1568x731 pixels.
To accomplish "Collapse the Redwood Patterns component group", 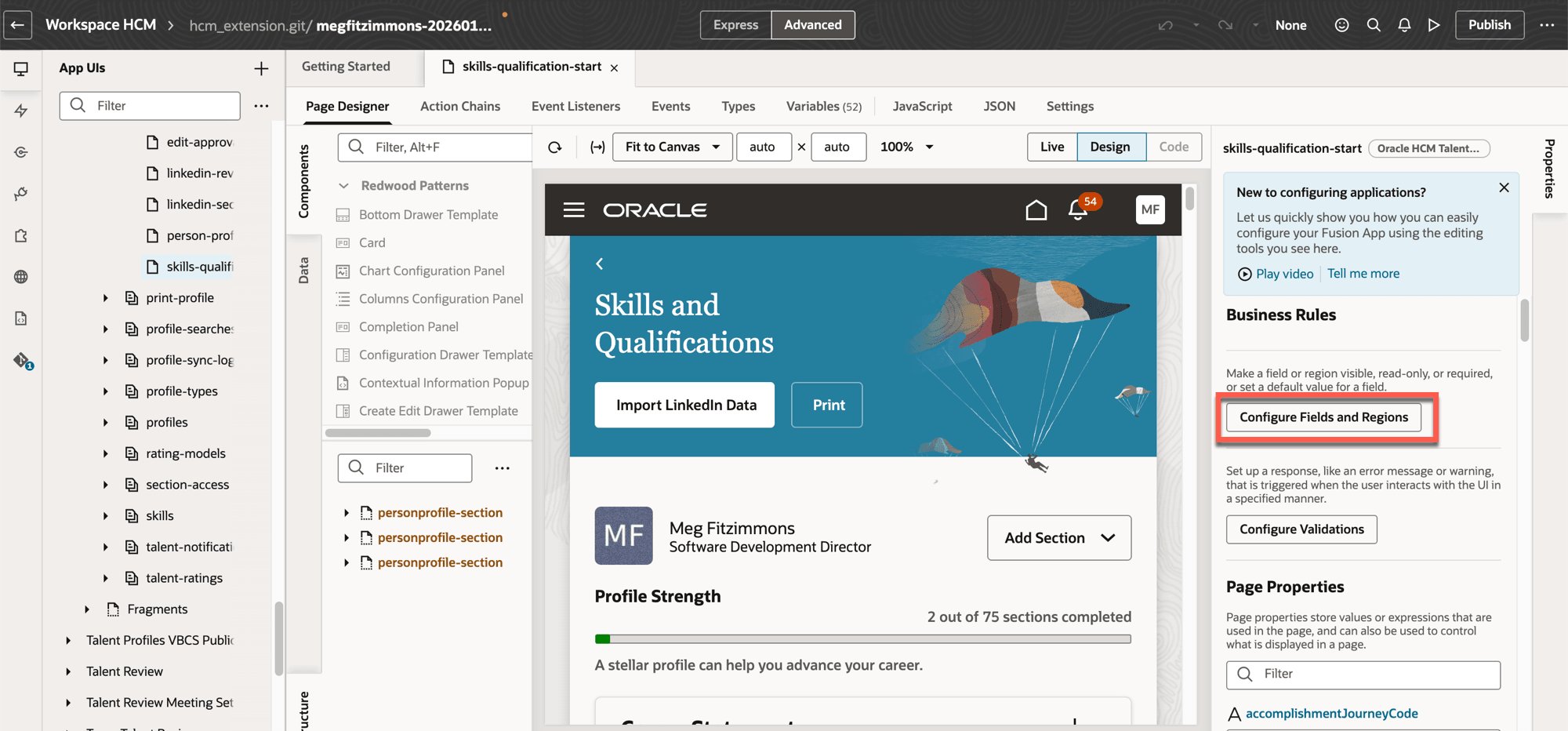I will [344, 185].
